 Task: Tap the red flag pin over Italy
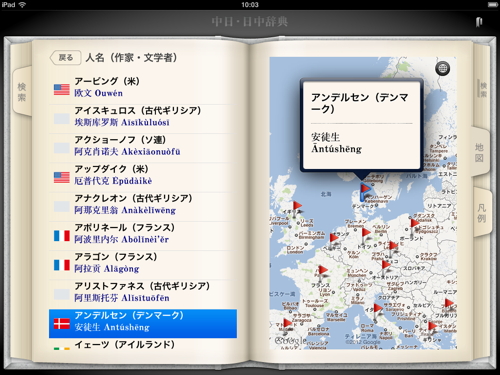pyautogui.click(x=377, y=311)
